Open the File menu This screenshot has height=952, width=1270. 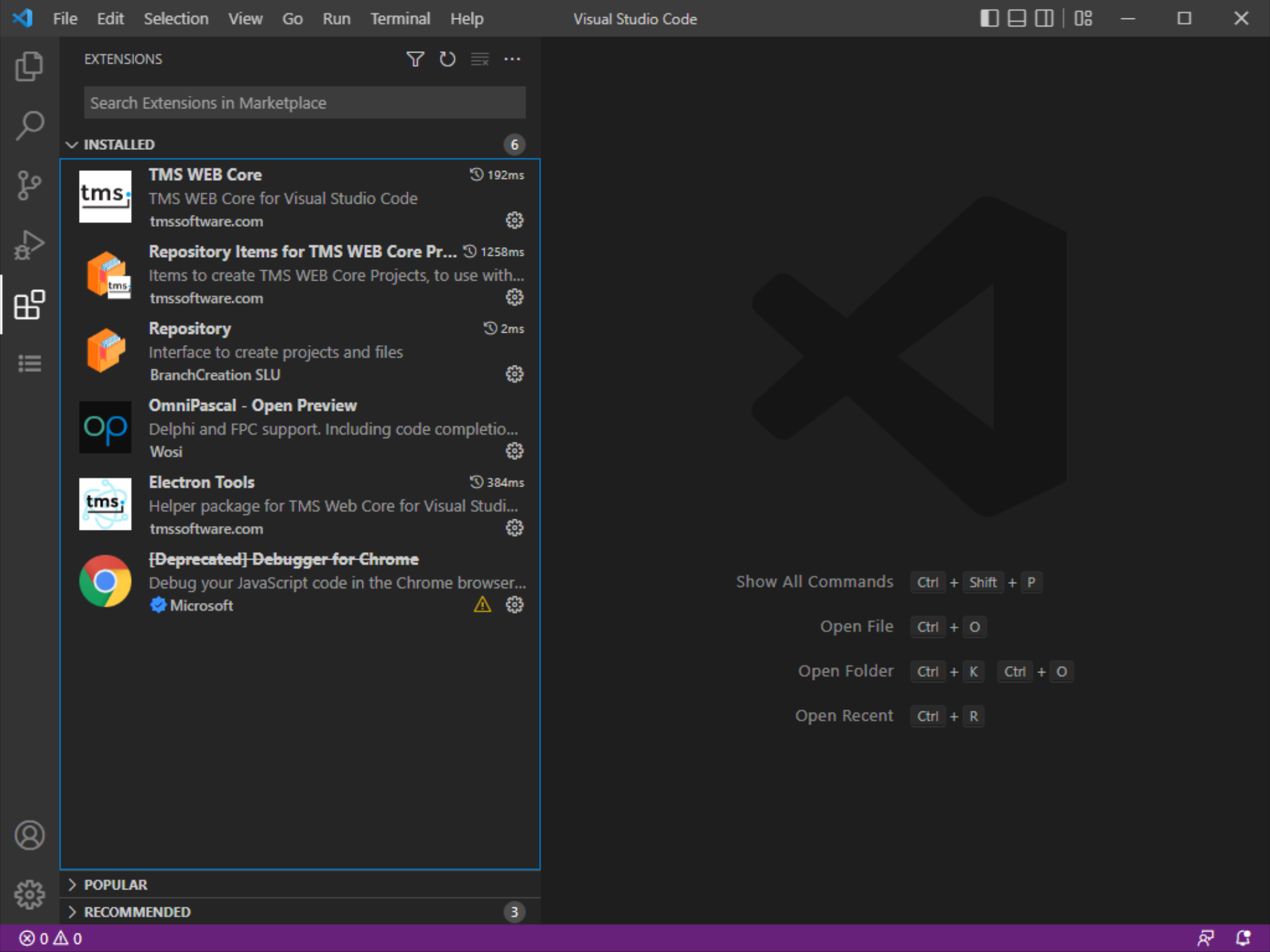point(65,18)
